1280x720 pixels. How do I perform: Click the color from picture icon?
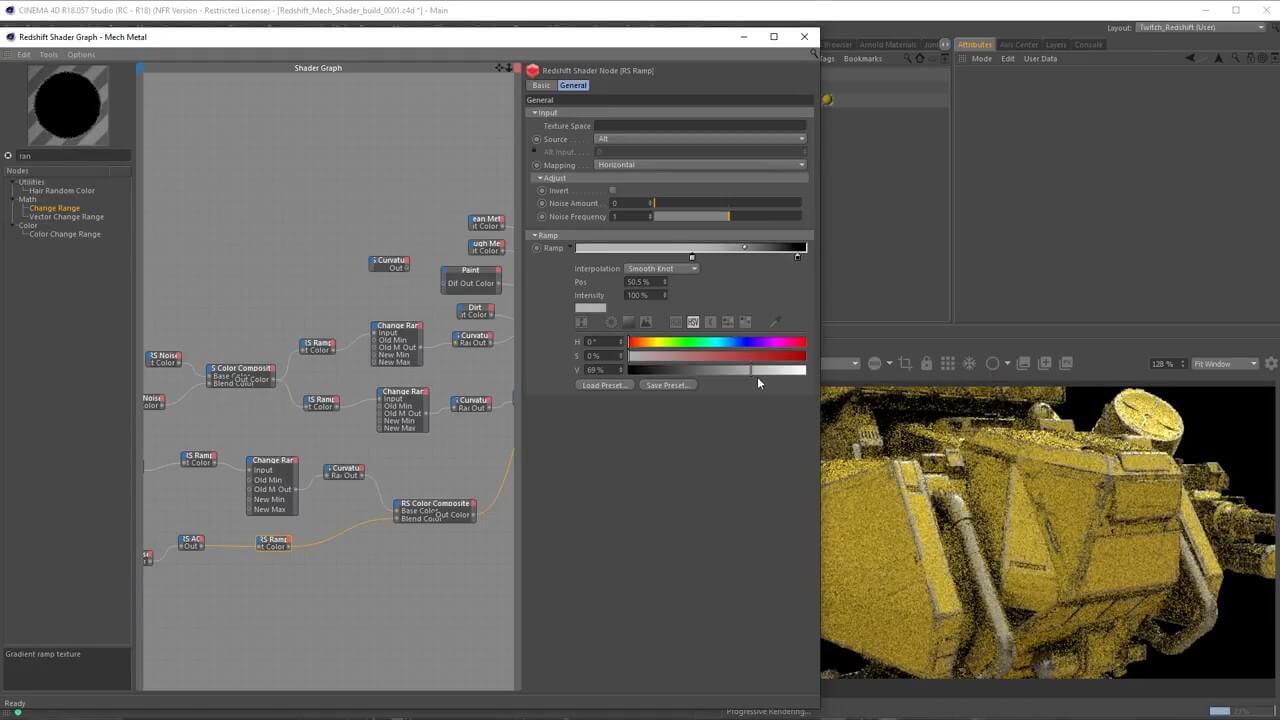pyautogui.click(x=646, y=322)
